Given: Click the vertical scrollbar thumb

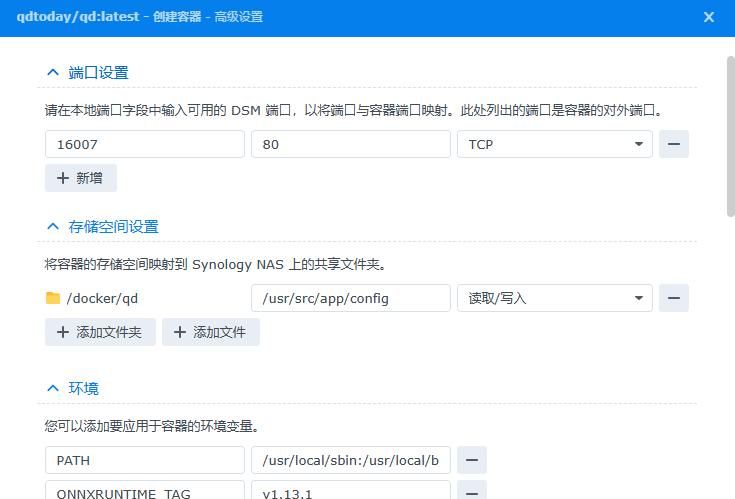Looking at the screenshot, I should 730,136.
